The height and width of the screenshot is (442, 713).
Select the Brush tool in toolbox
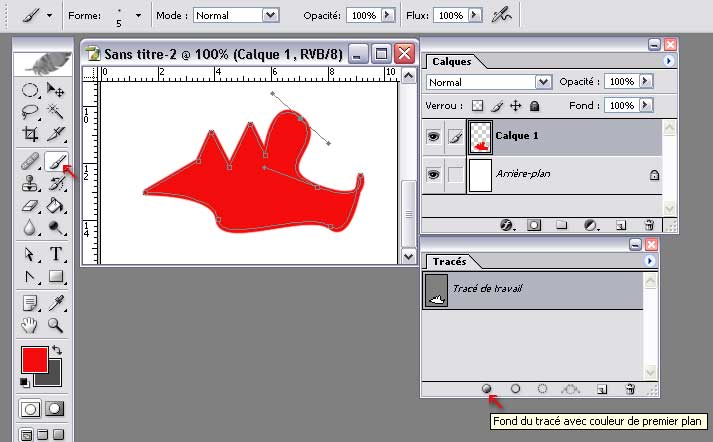56,161
